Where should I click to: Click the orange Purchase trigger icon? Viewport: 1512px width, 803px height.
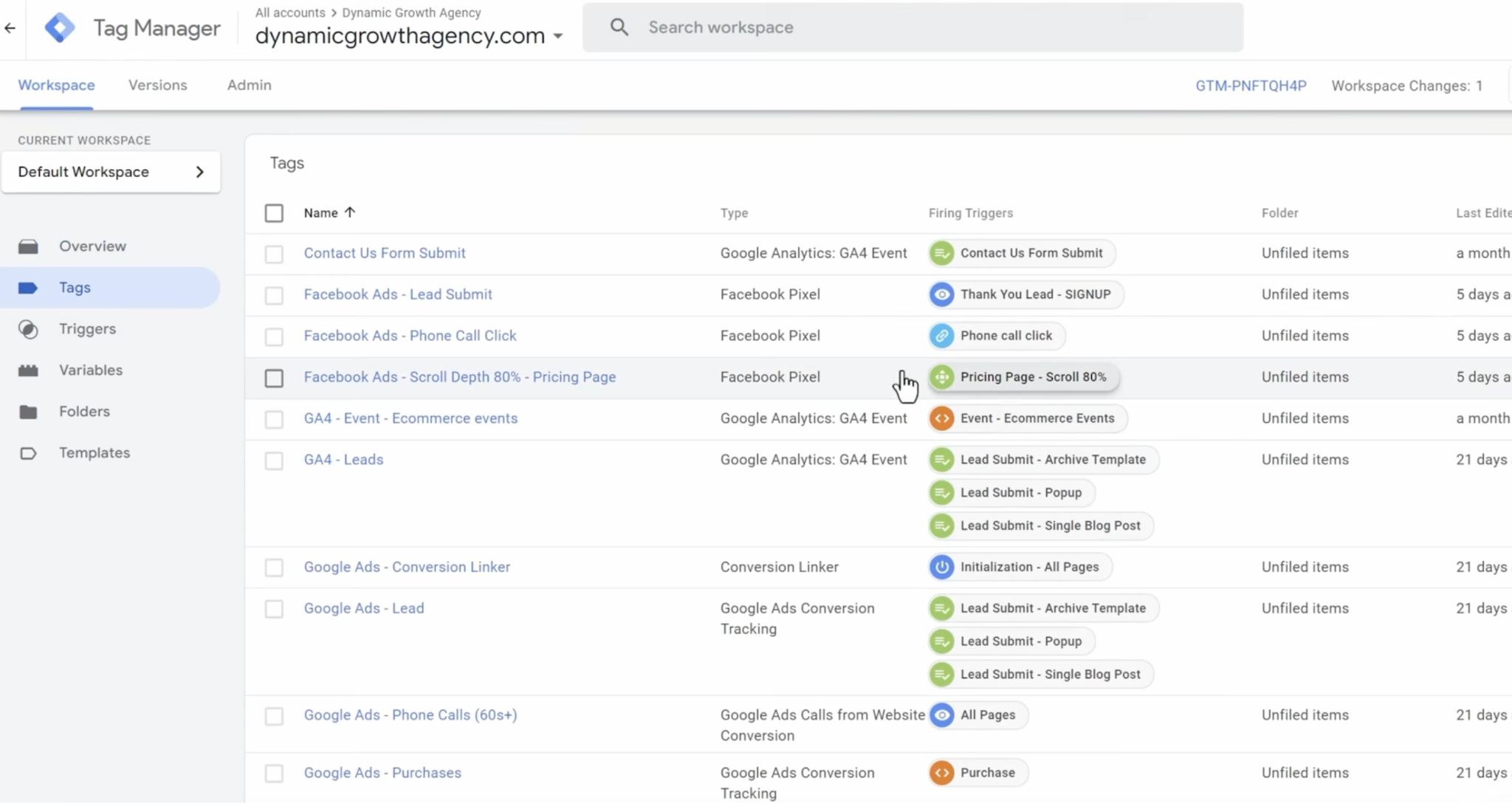[942, 773]
